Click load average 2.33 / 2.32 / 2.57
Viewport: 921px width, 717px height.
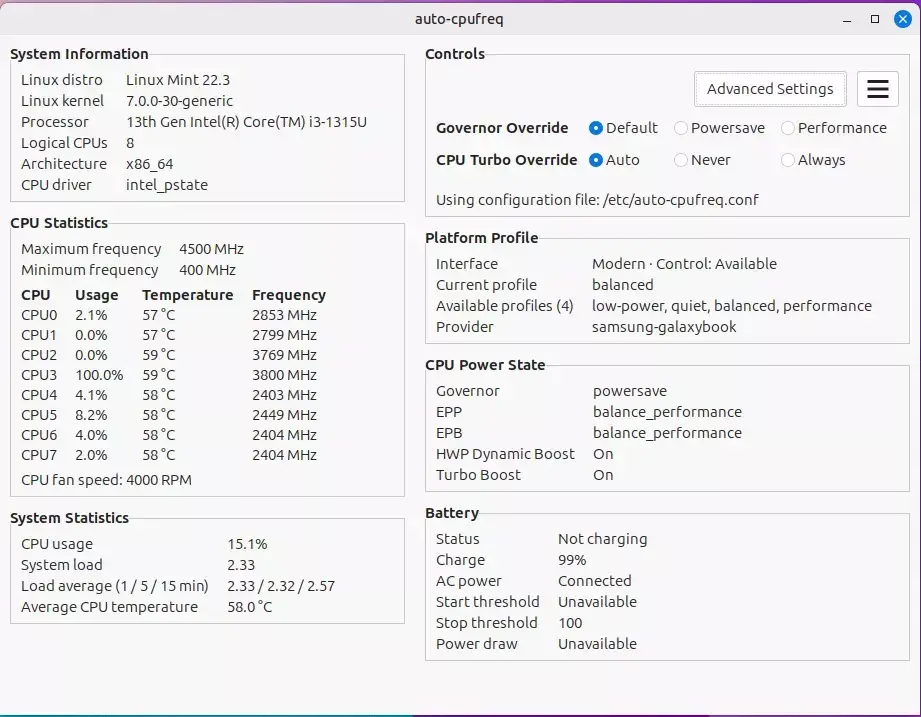(x=281, y=586)
